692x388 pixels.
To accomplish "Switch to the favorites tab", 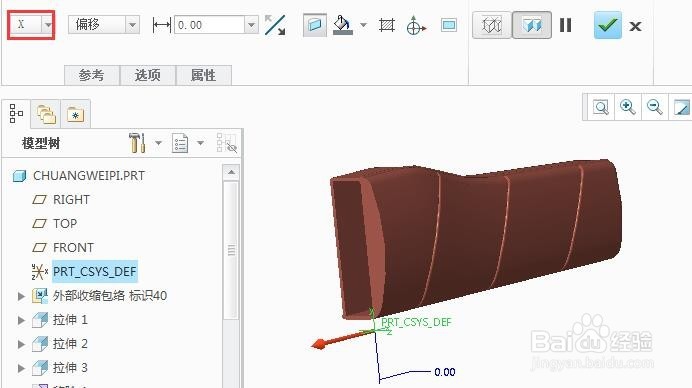I will point(75,114).
